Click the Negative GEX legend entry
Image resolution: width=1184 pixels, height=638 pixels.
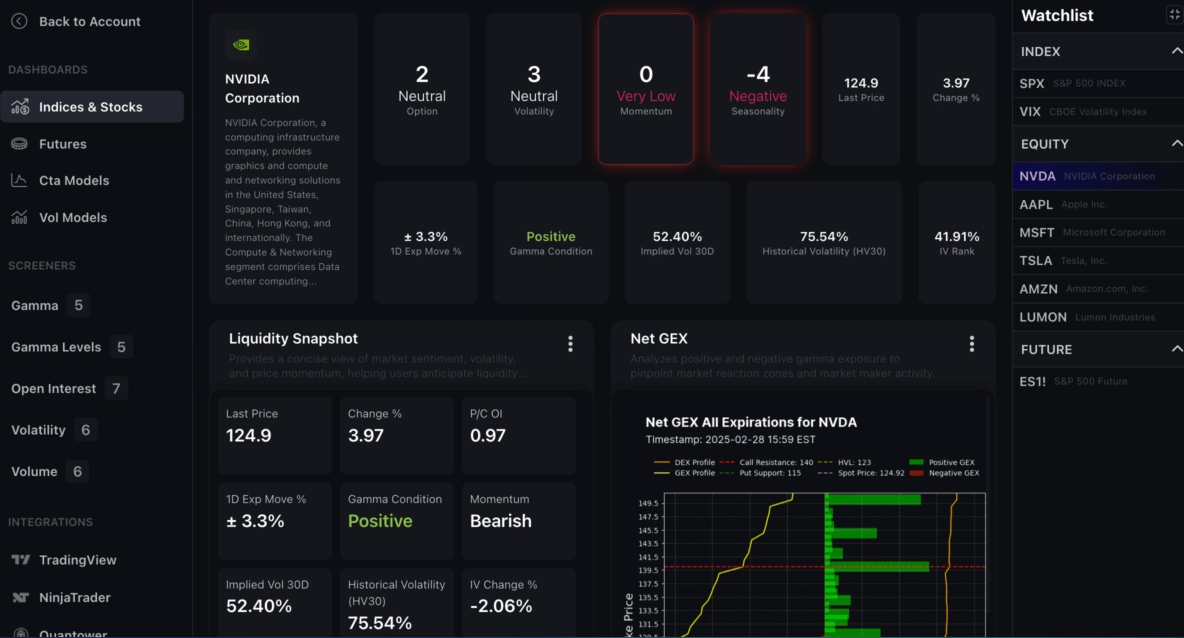(945, 473)
